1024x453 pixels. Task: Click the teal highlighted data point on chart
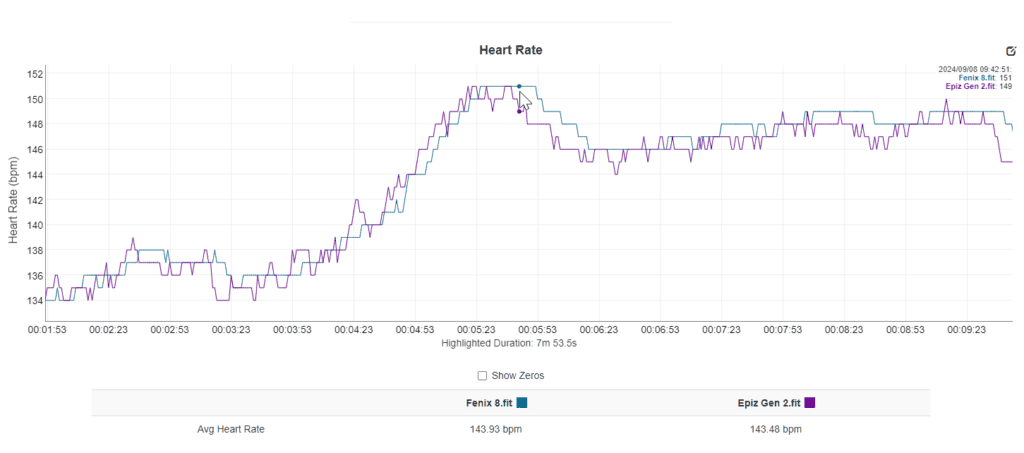[x=519, y=86]
